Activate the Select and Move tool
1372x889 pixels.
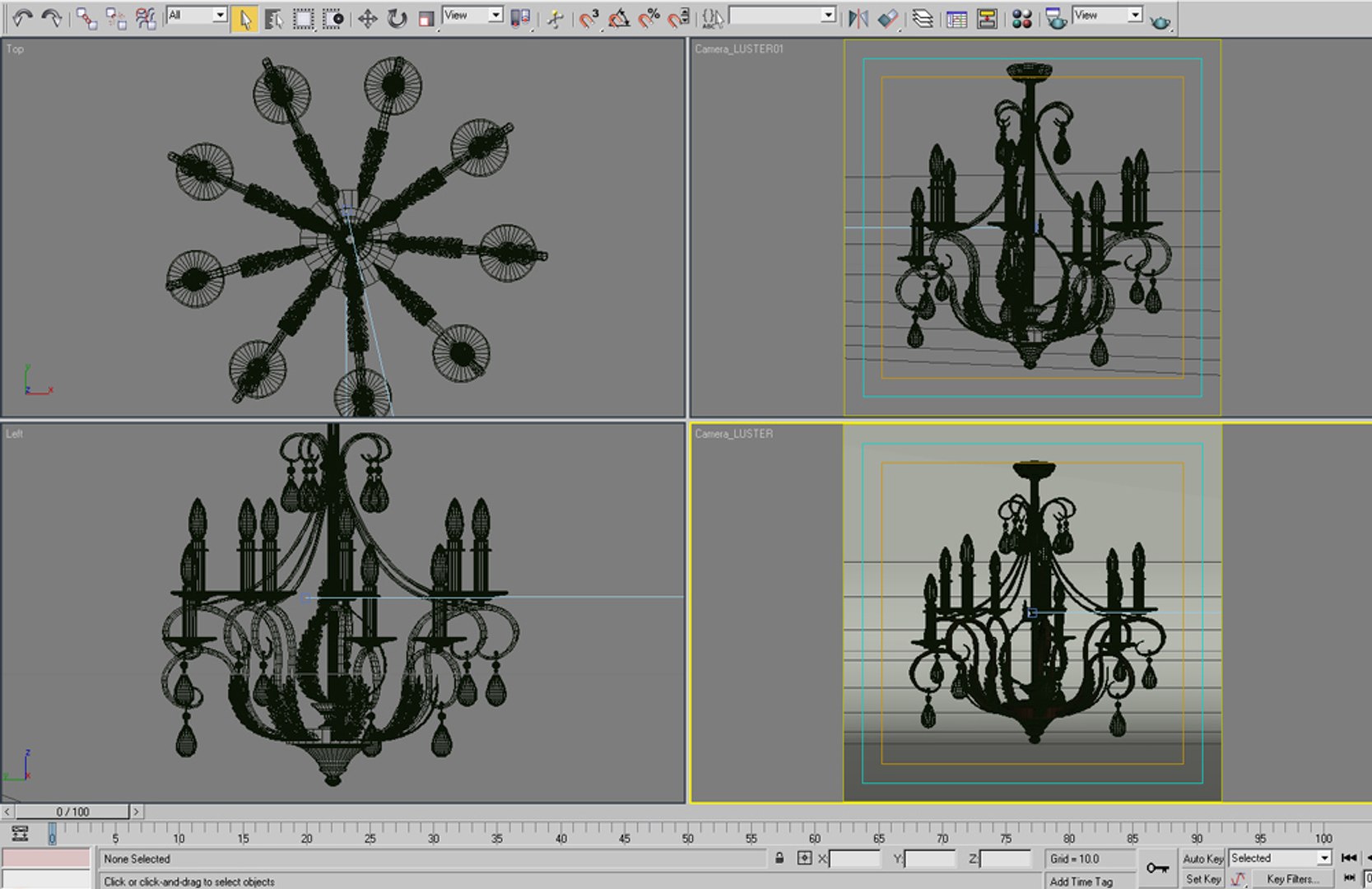click(367, 18)
